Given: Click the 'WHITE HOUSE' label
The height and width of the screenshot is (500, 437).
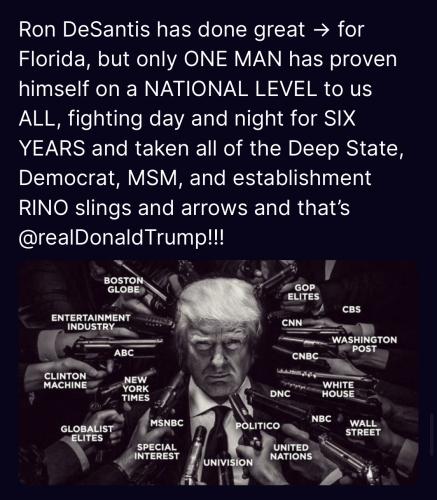Looking at the screenshot, I should pos(338,389).
